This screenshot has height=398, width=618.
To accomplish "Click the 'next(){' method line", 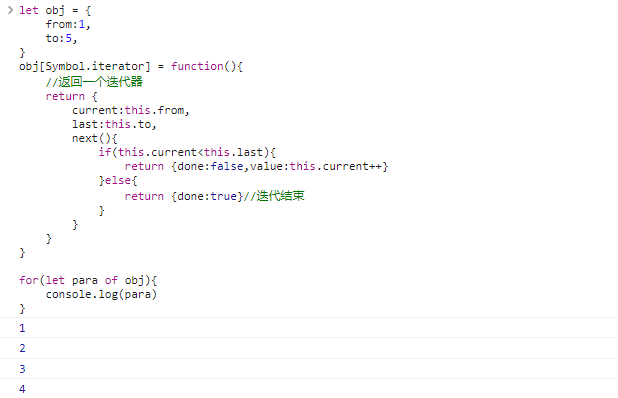I will click(x=95, y=139).
